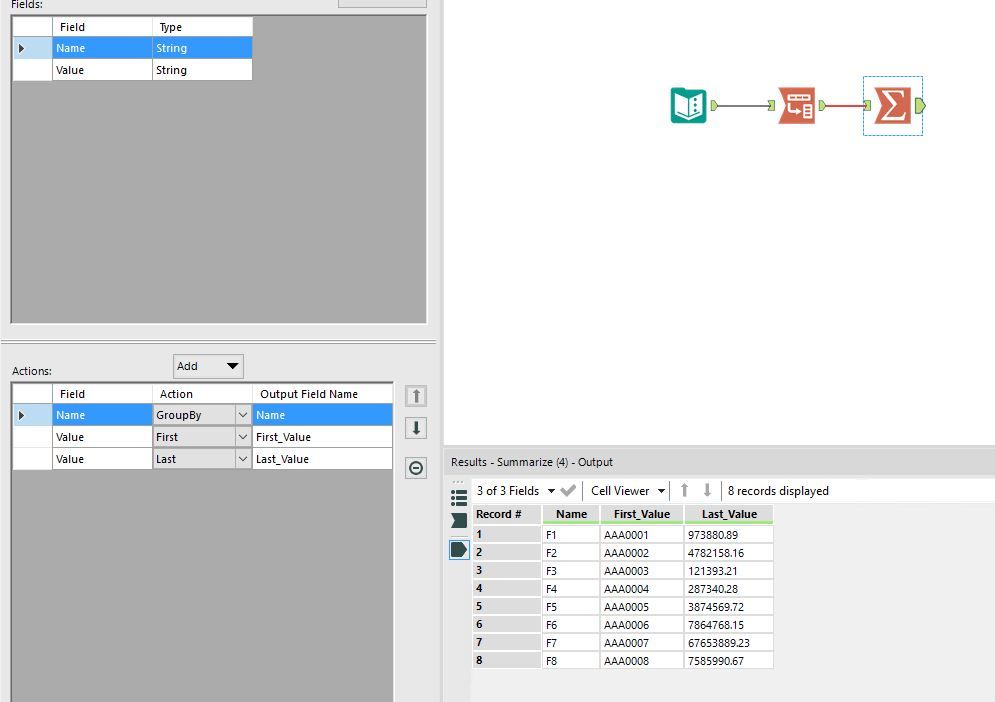Click the Field column header in Fields
This screenshot has height=702, width=995.
(x=102, y=27)
